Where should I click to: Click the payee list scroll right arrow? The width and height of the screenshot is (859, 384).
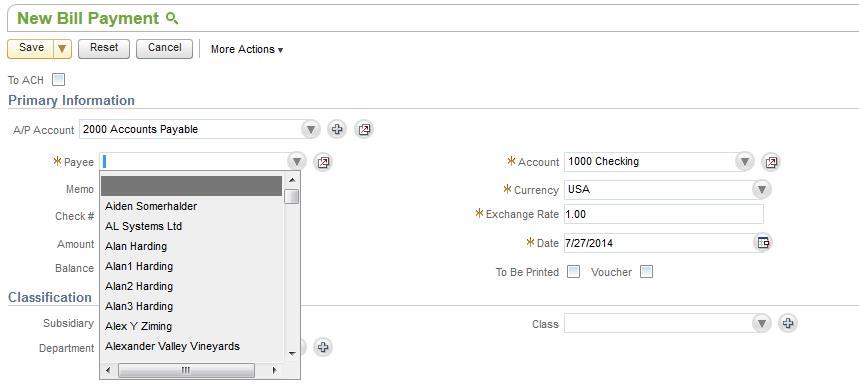(x=274, y=370)
